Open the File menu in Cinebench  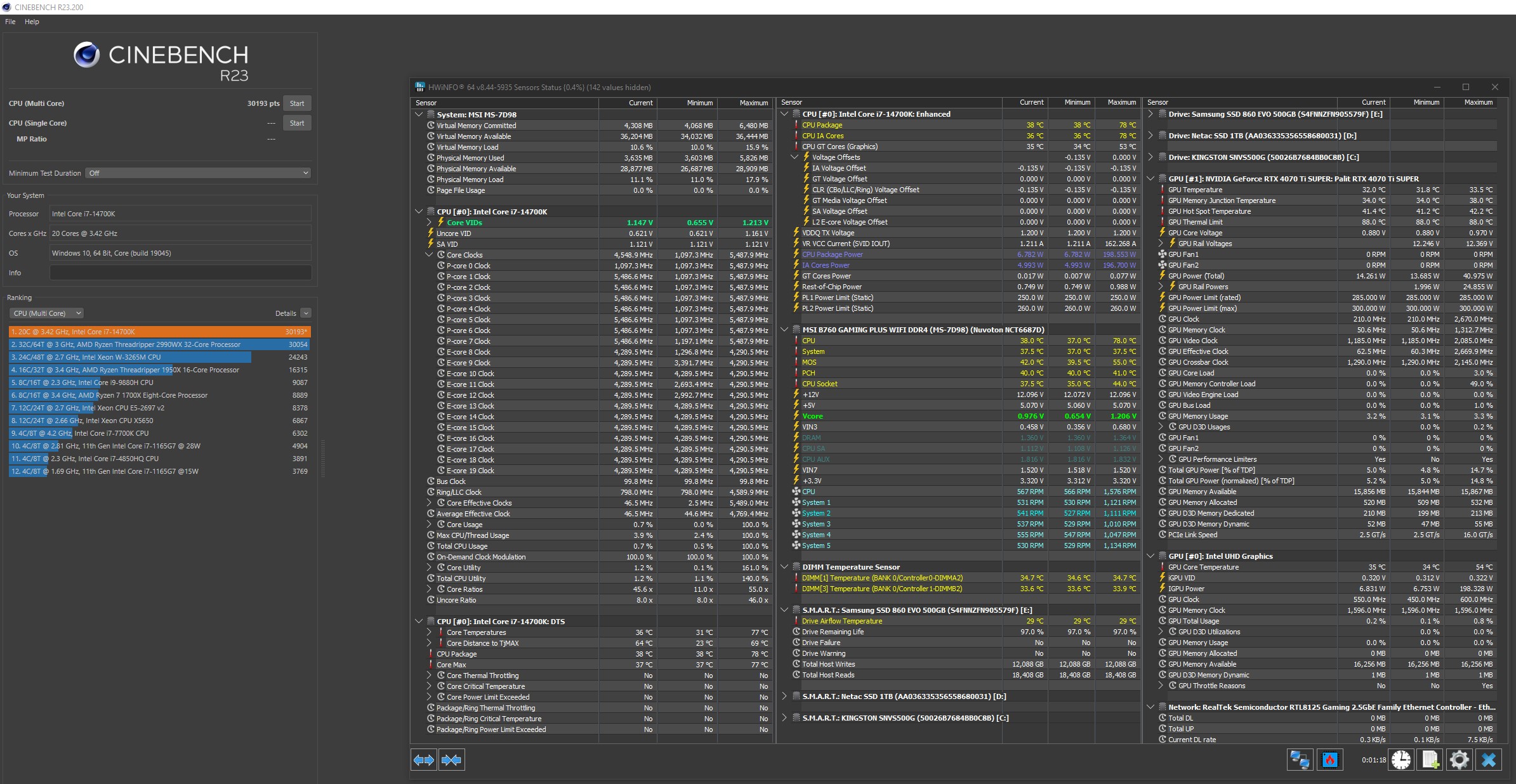[x=10, y=22]
